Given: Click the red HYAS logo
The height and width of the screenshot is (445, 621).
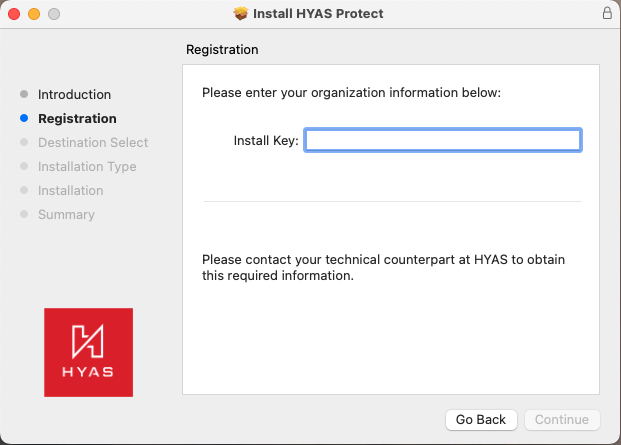Looking at the screenshot, I should [89, 352].
